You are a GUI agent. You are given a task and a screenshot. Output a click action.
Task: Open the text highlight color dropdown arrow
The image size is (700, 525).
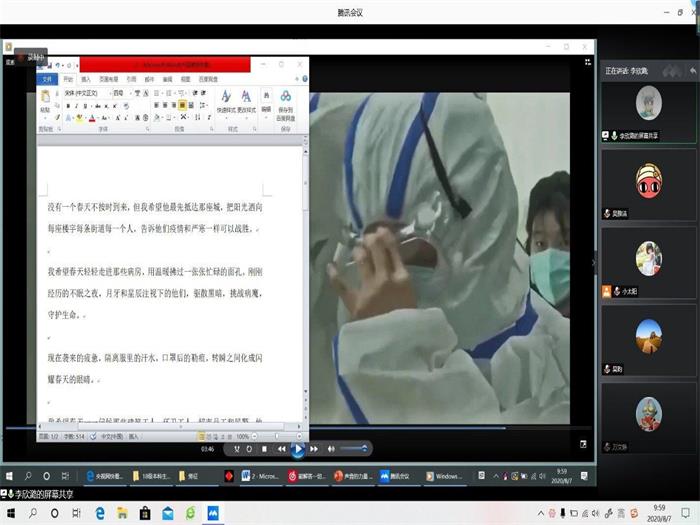point(85,118)
